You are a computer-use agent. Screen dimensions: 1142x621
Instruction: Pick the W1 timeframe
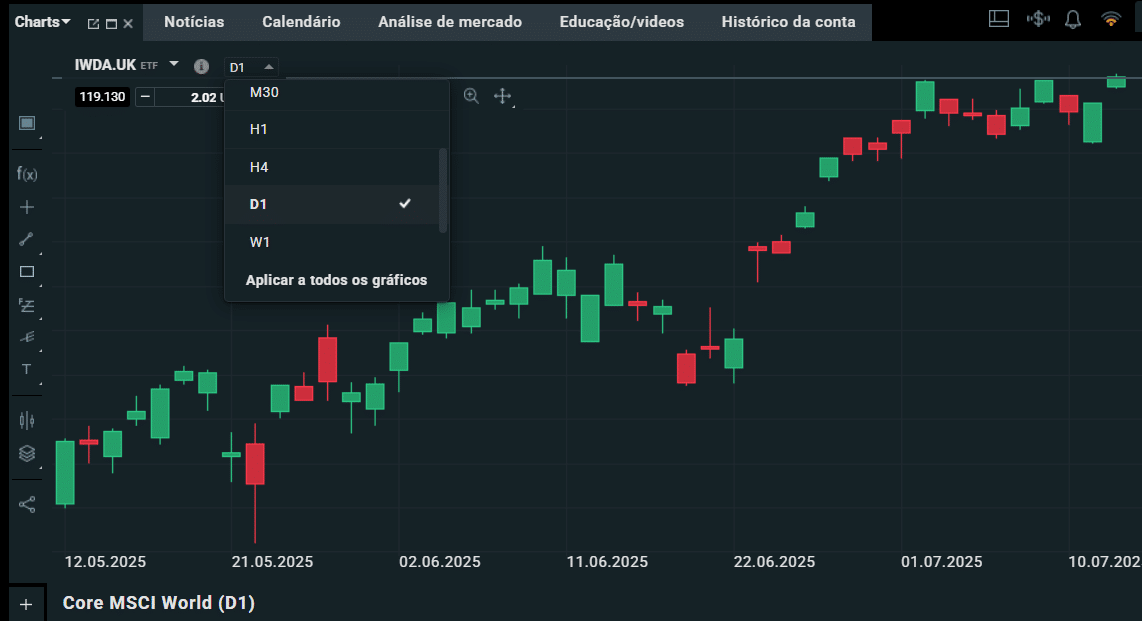(333, 242)
